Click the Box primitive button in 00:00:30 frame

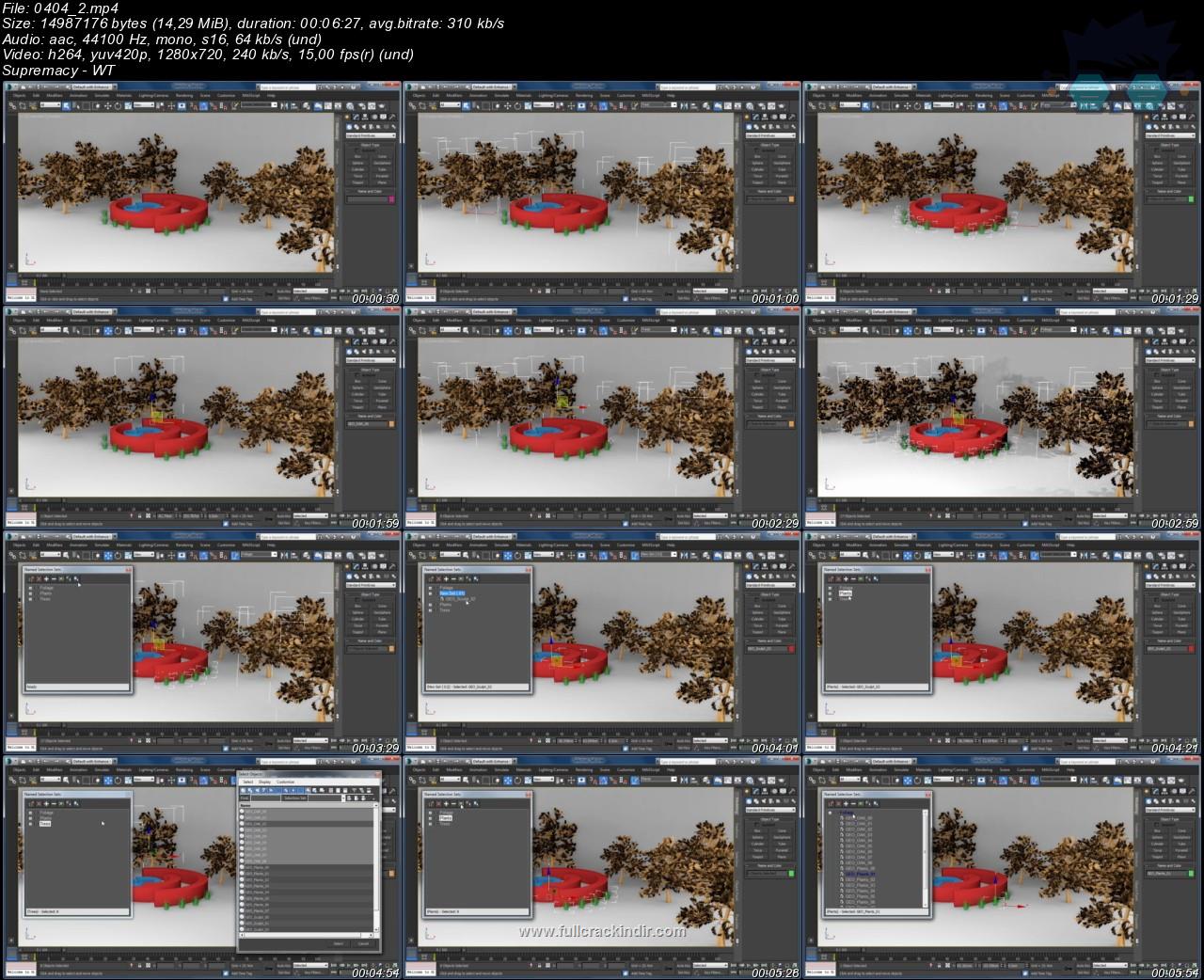pos(358,156)
